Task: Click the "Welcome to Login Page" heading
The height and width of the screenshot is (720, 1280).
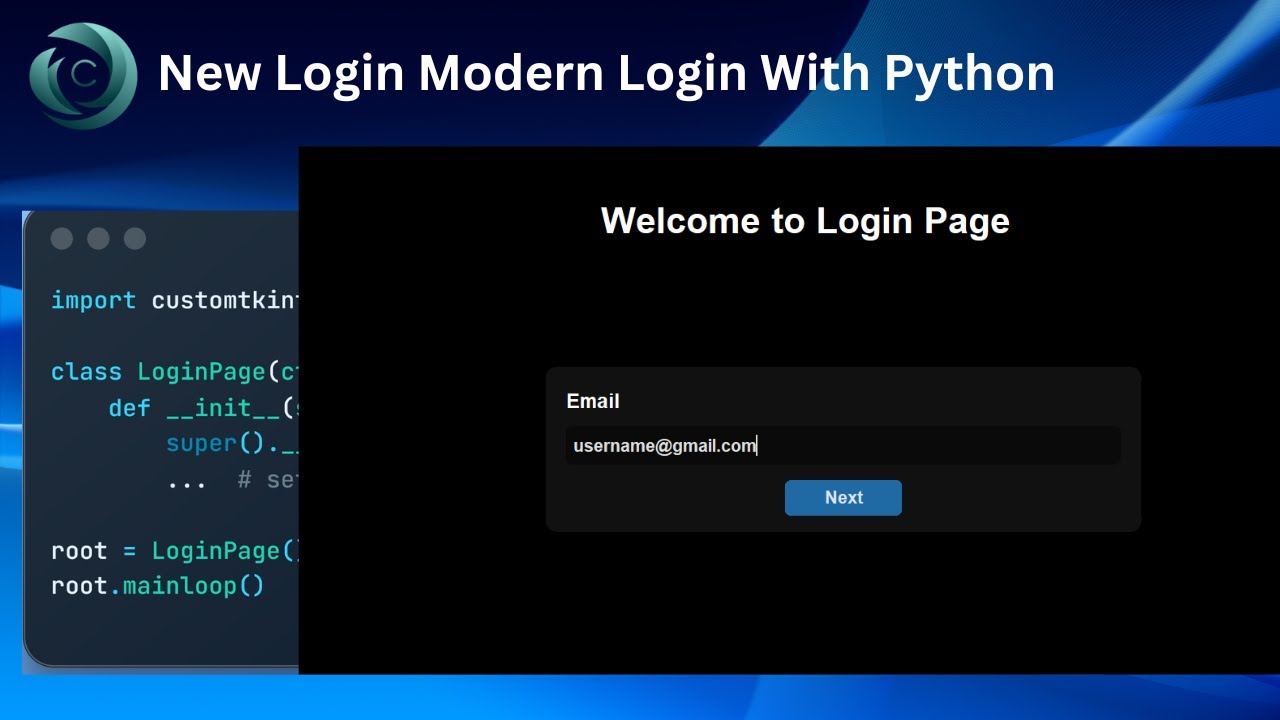Action: [805, 221]
